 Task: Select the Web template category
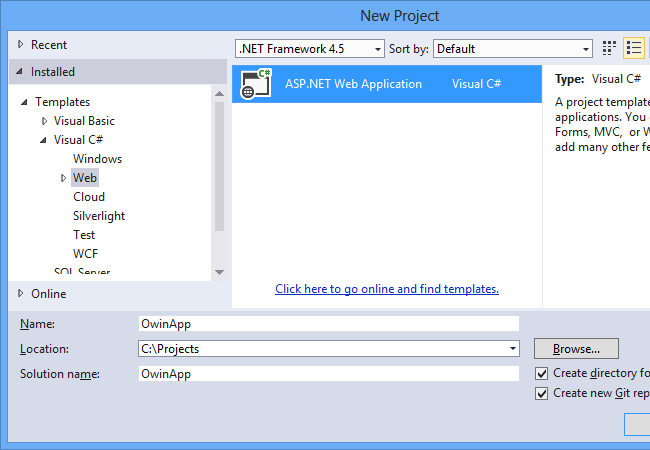pos(85,178)
